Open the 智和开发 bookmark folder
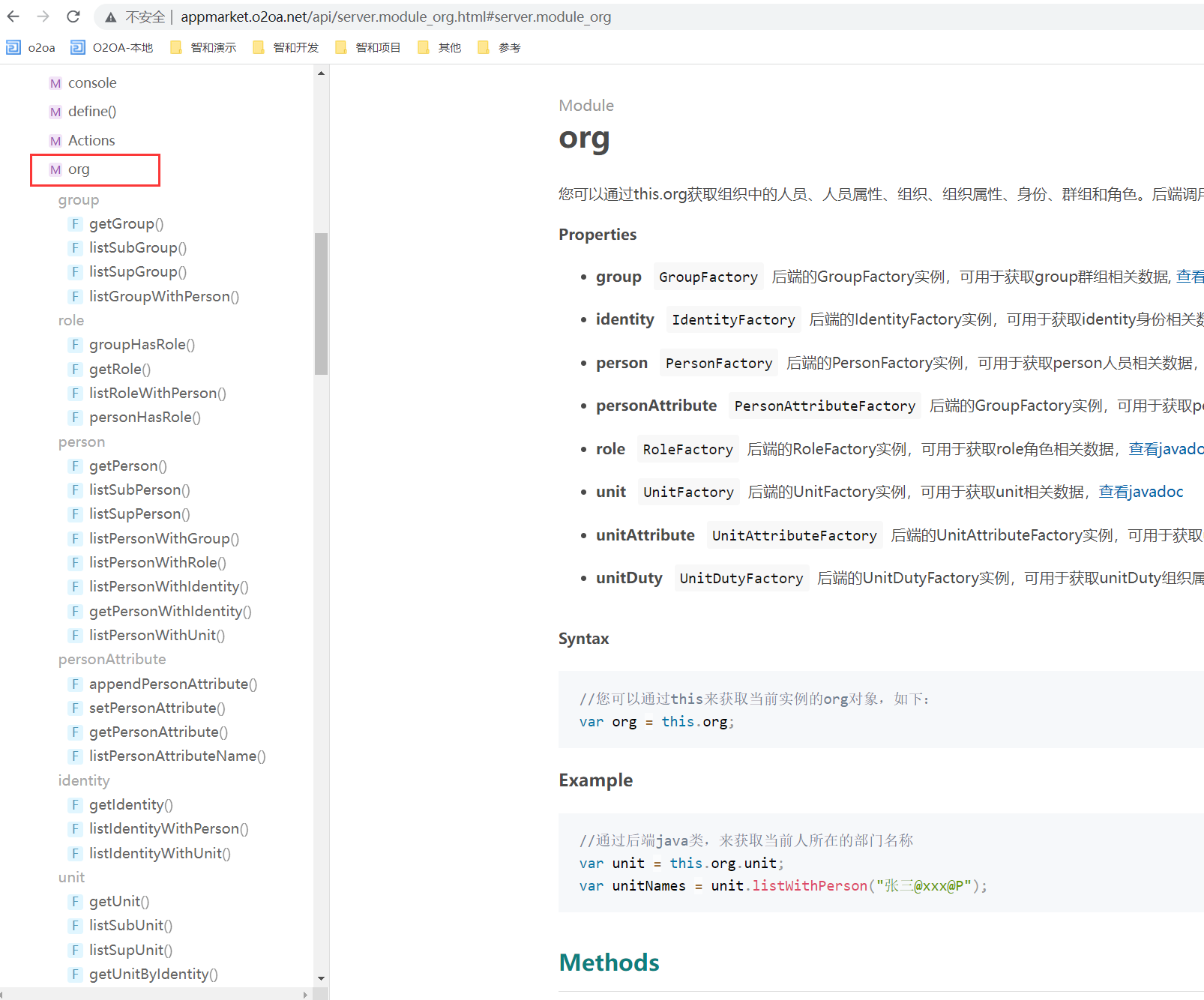Screen dimensions: 1204x1000 pyautogui.click(x=286, y=47)
